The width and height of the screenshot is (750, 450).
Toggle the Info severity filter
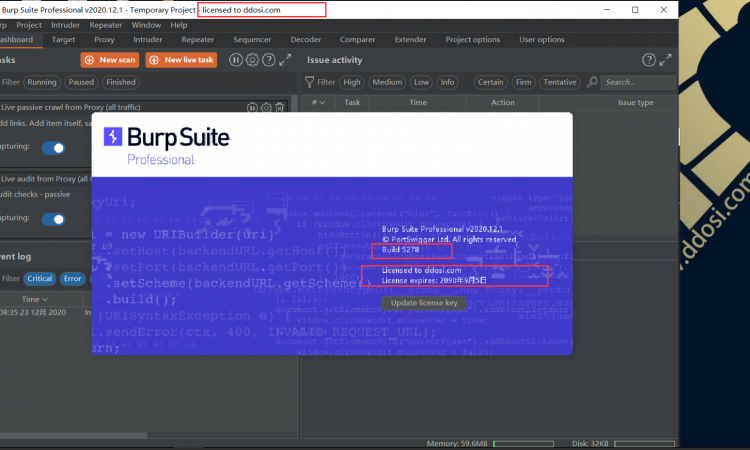click(447, 82)
